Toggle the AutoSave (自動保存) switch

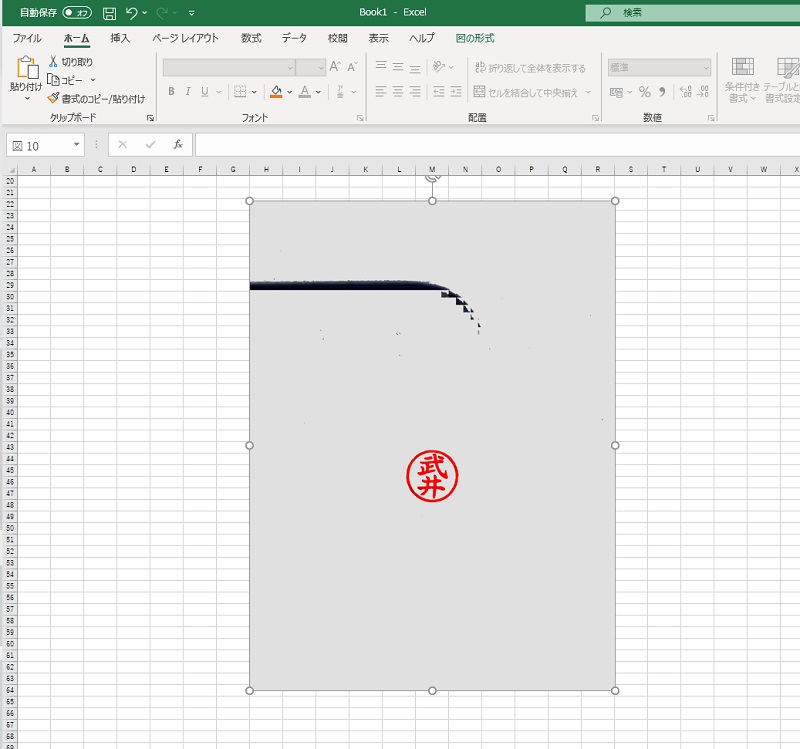click(76, 13)
